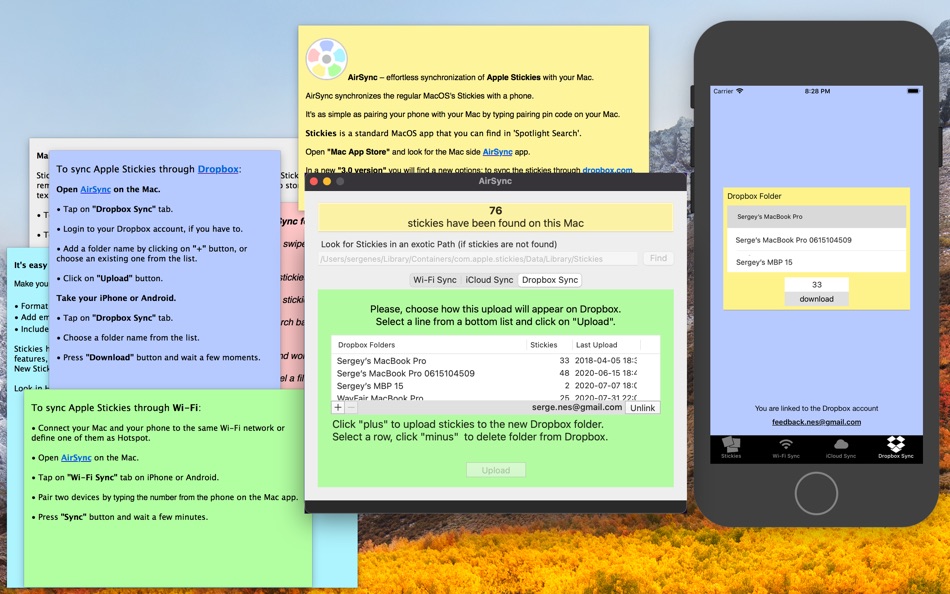Switch to the Wi-Fi Sync tab in AirSync
The image size is (950, 594).
pos(434,280)
